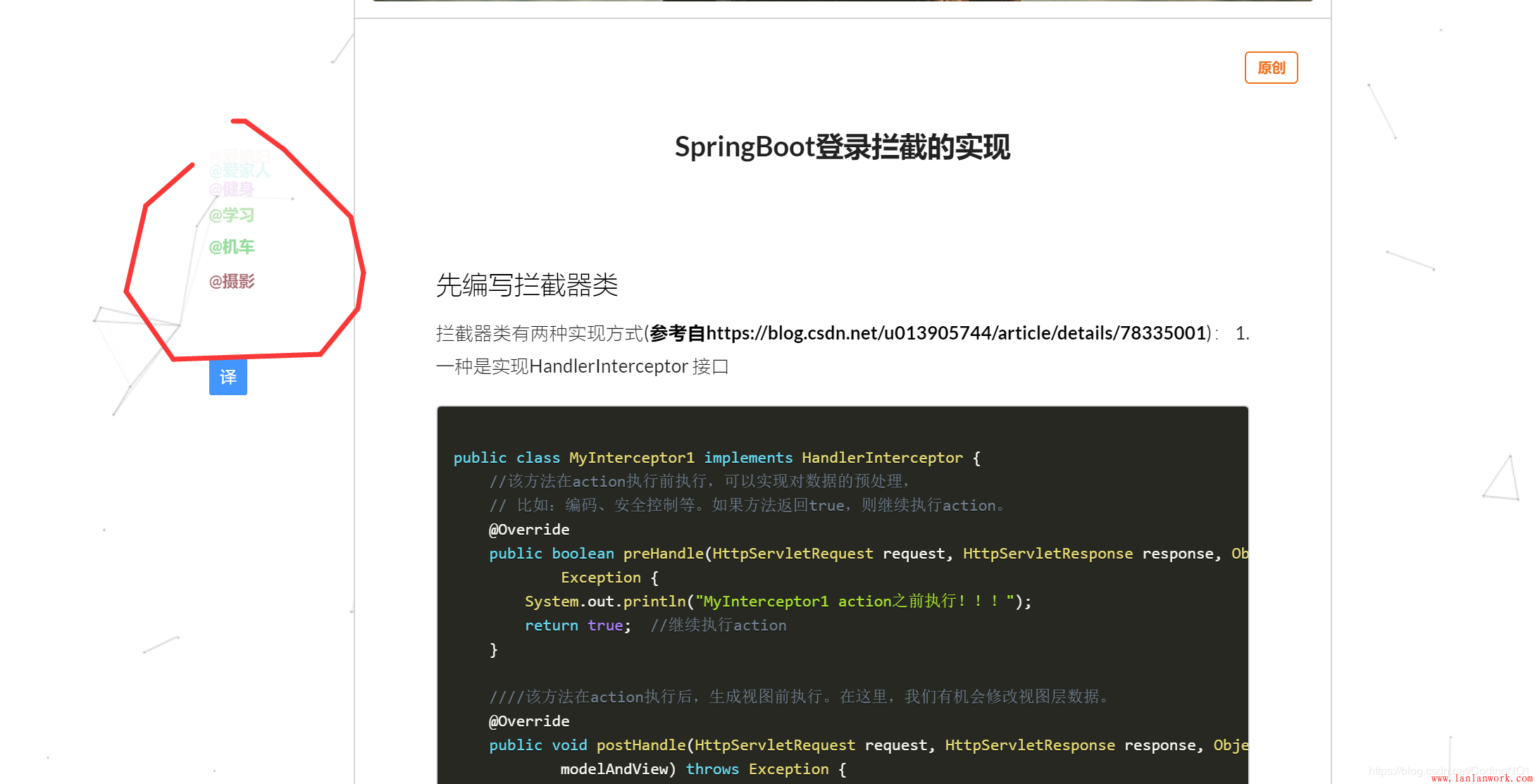Viewport: 1535px width, 784px height.
Task: Click the 先编写拦截器类 section heading
Action: click(526, 285)
